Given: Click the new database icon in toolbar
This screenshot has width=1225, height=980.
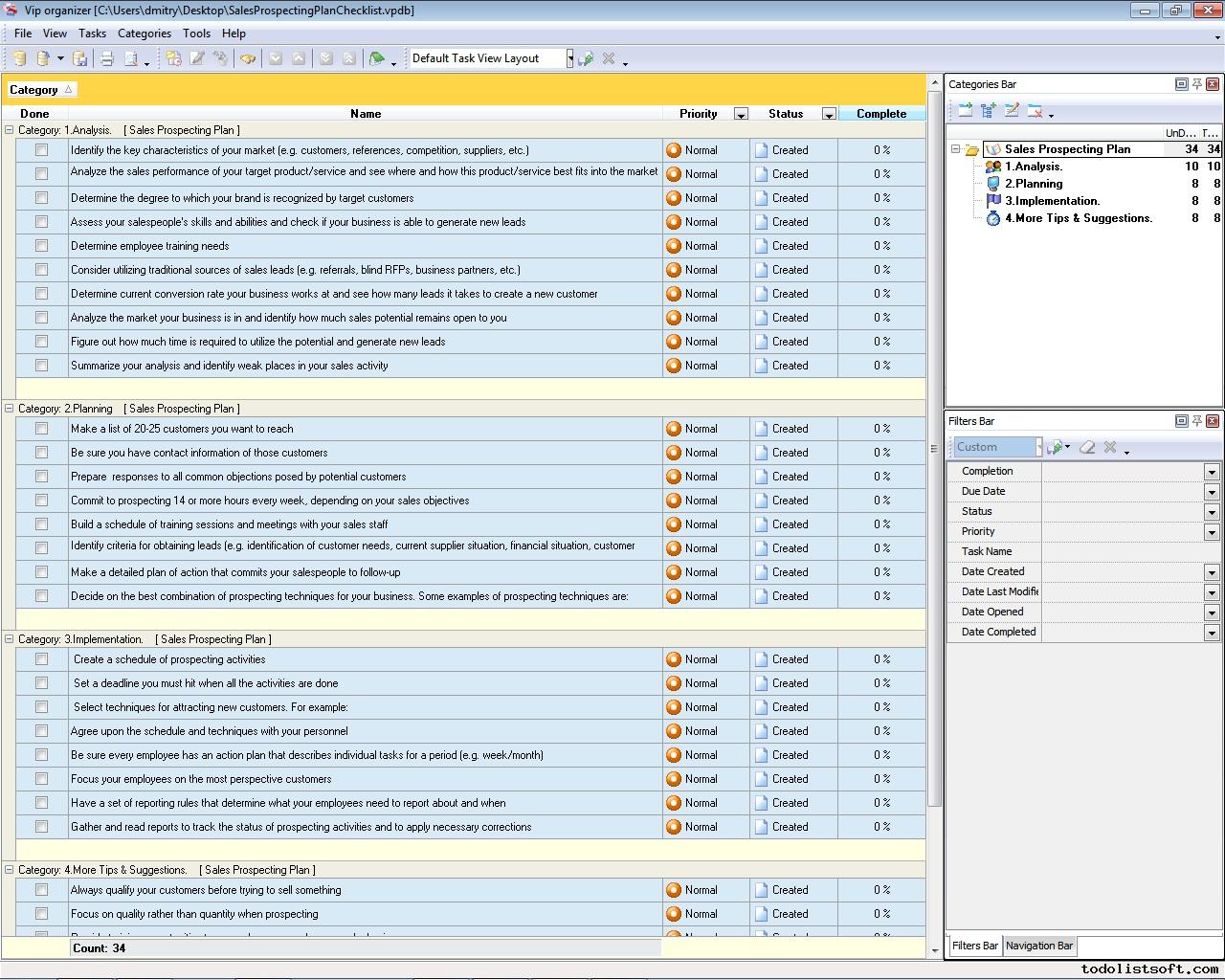Looking at the screenshot, I should 19,59.
